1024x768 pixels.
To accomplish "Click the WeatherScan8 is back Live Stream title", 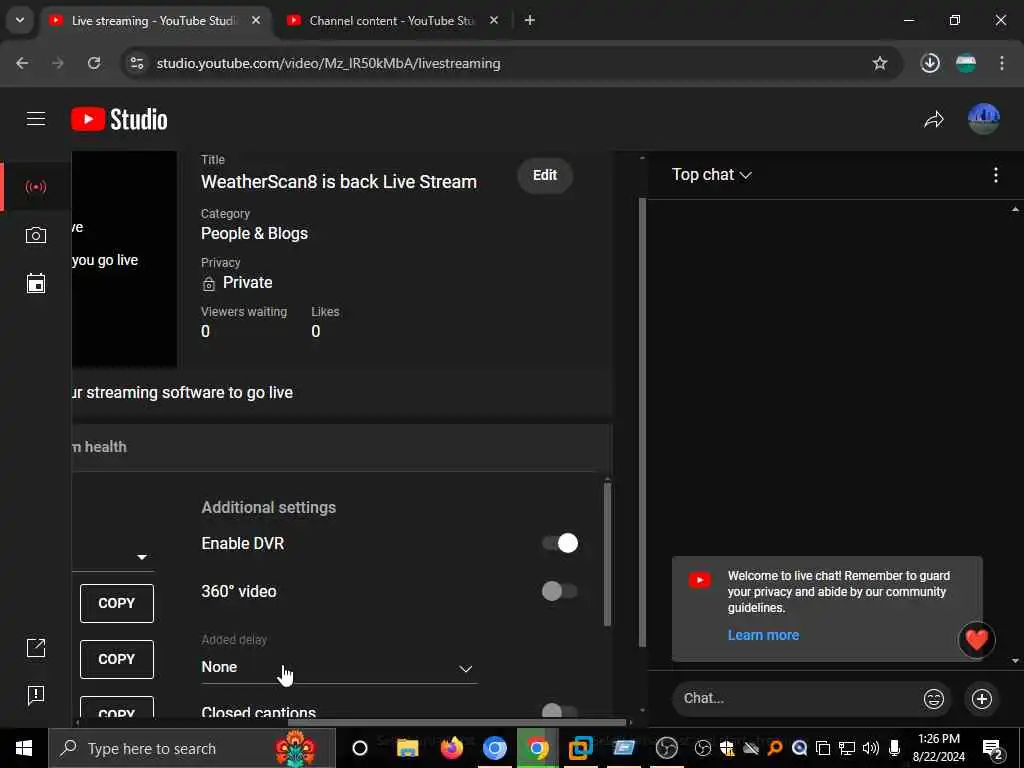I will click(x=339, y=182).
